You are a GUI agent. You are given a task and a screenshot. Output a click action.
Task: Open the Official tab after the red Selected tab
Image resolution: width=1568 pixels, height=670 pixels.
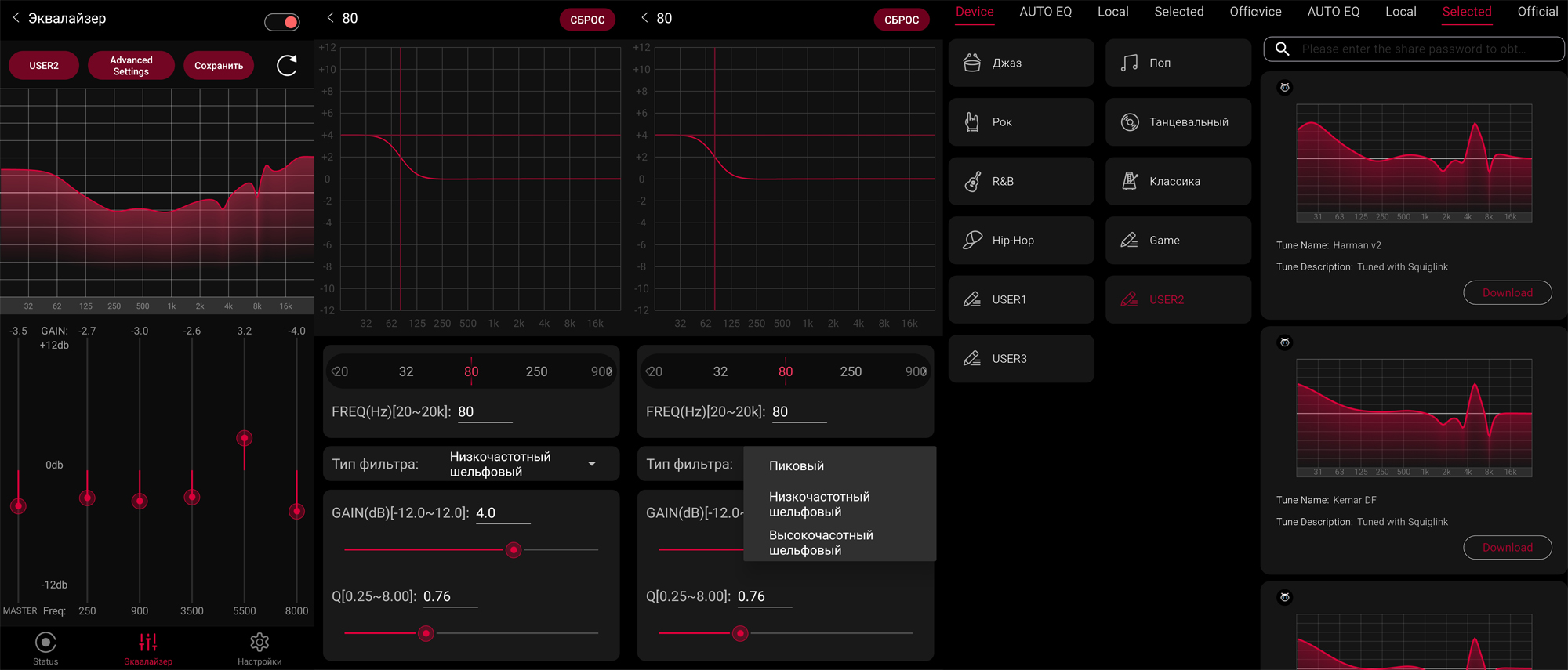(x=1537, y=12)
